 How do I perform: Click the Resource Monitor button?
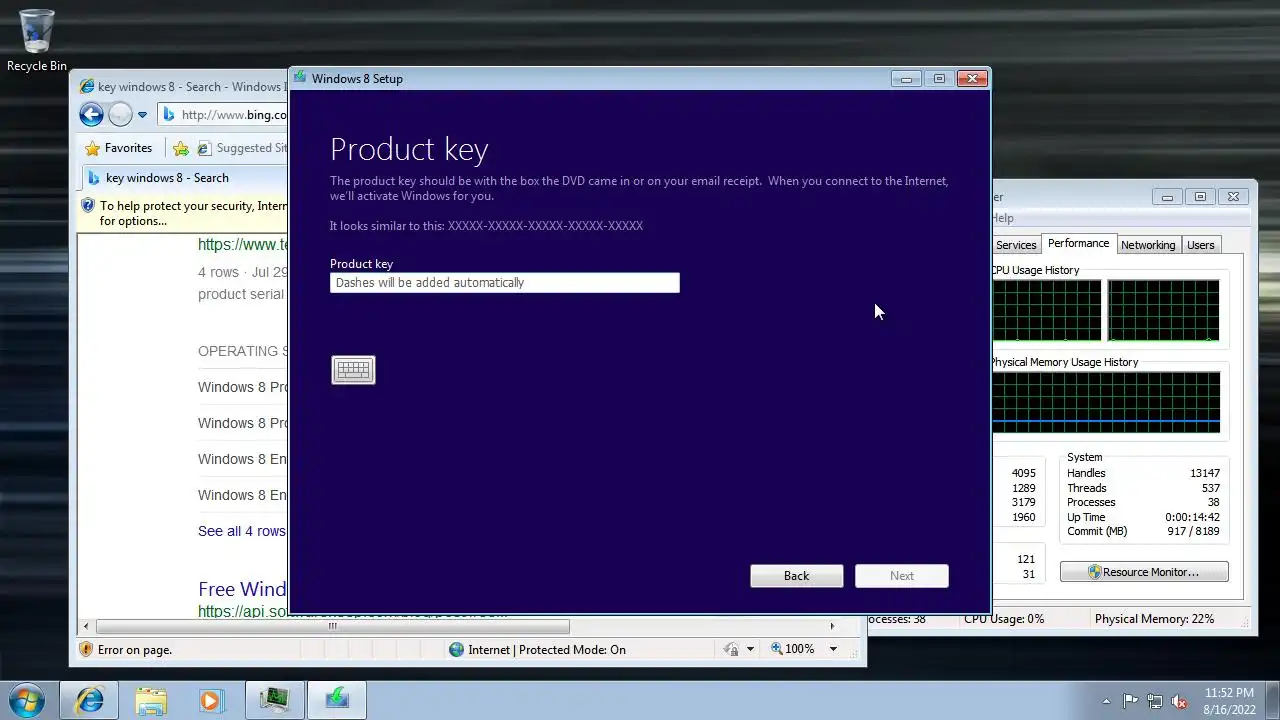pos(1144,572)
